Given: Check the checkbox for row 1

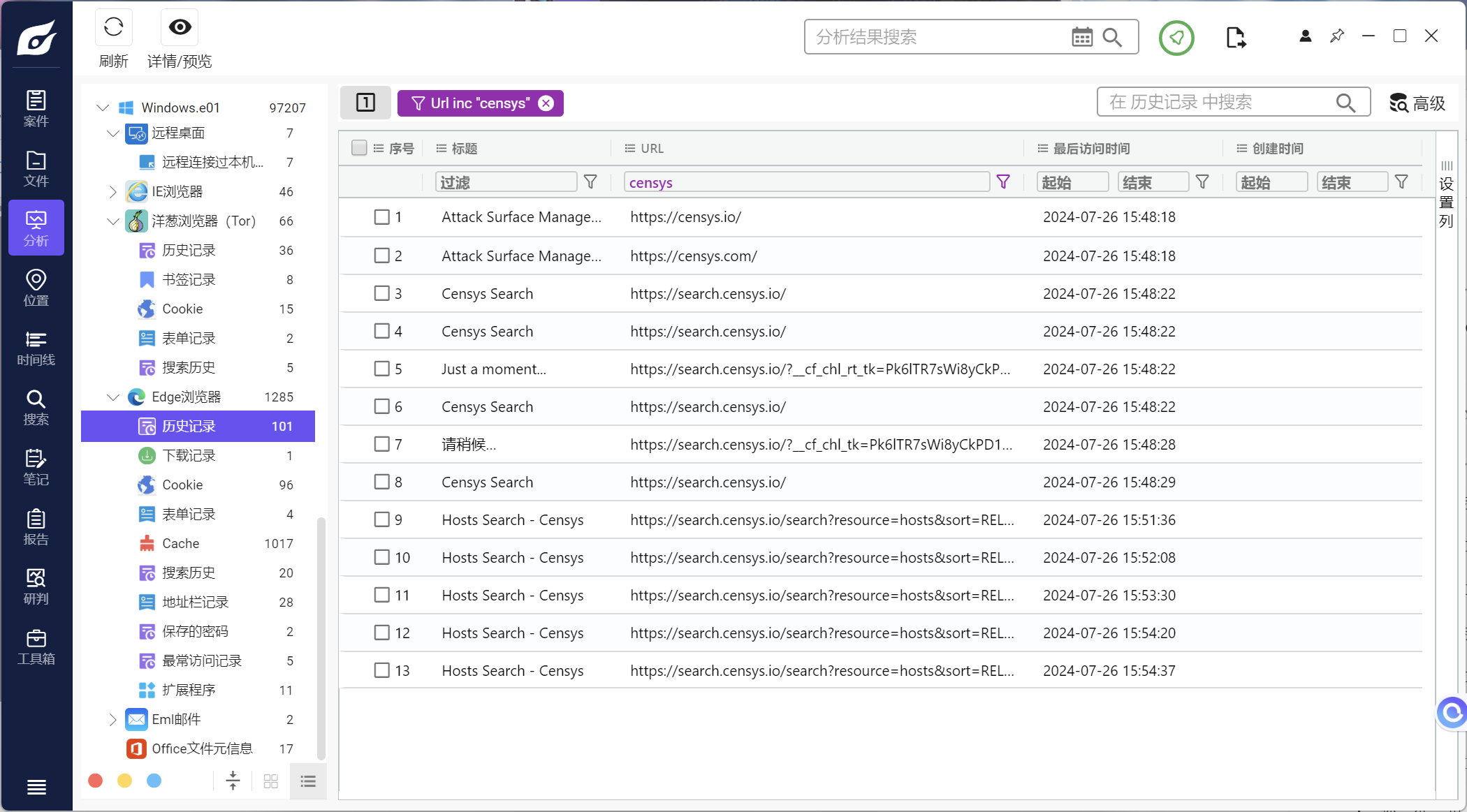Looking at the screenshot, I should tap(381, 217).
